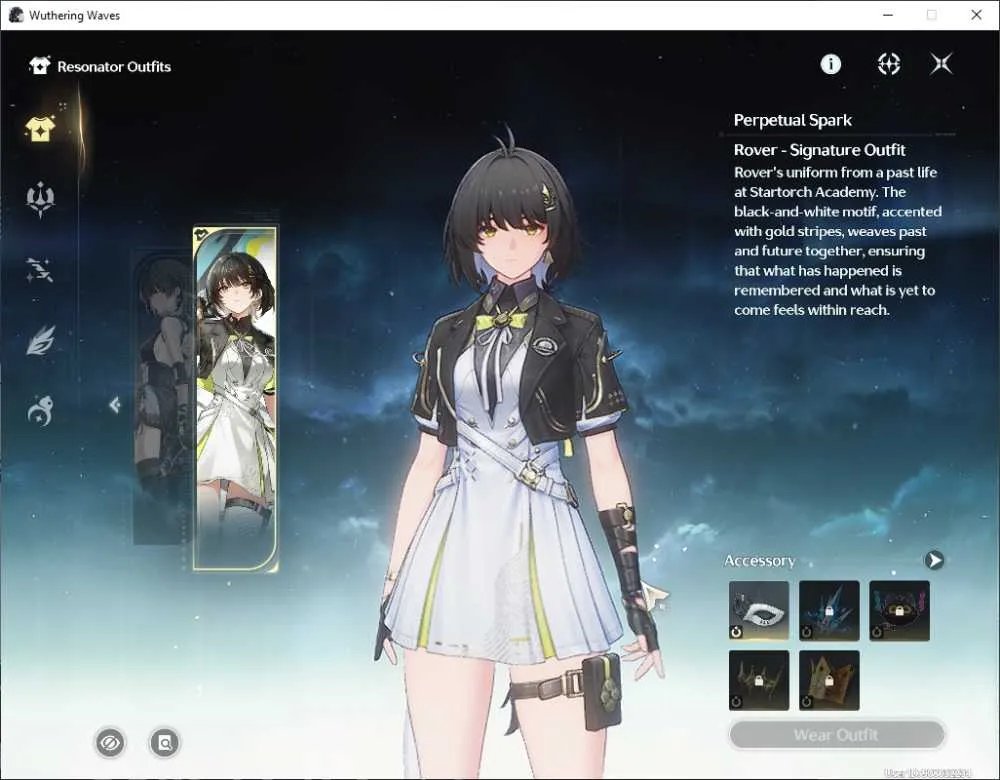Click the Wear Outfit button
This screenshot has height=780, width=1000.
837,735
